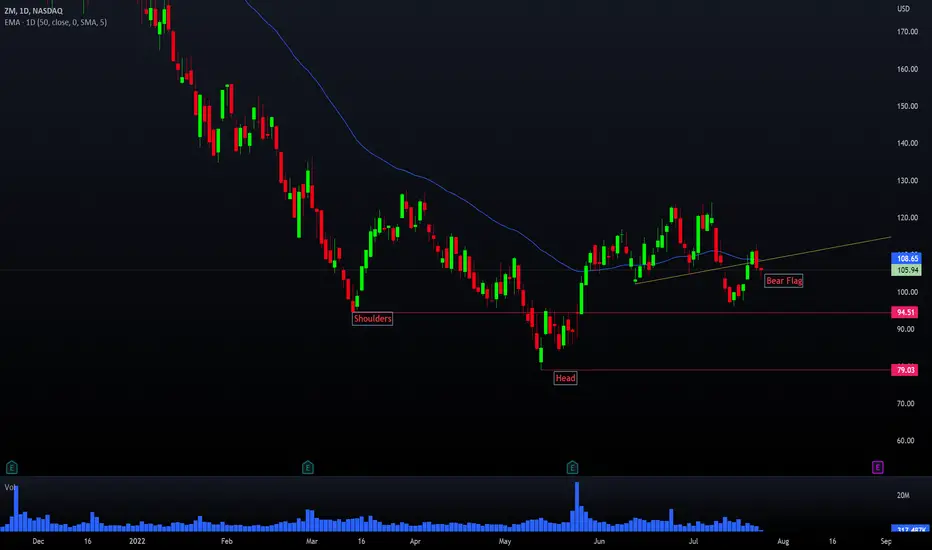Click the 94.51 red price line label
Viewport: 932px width, 550px height.
point(905,312)
